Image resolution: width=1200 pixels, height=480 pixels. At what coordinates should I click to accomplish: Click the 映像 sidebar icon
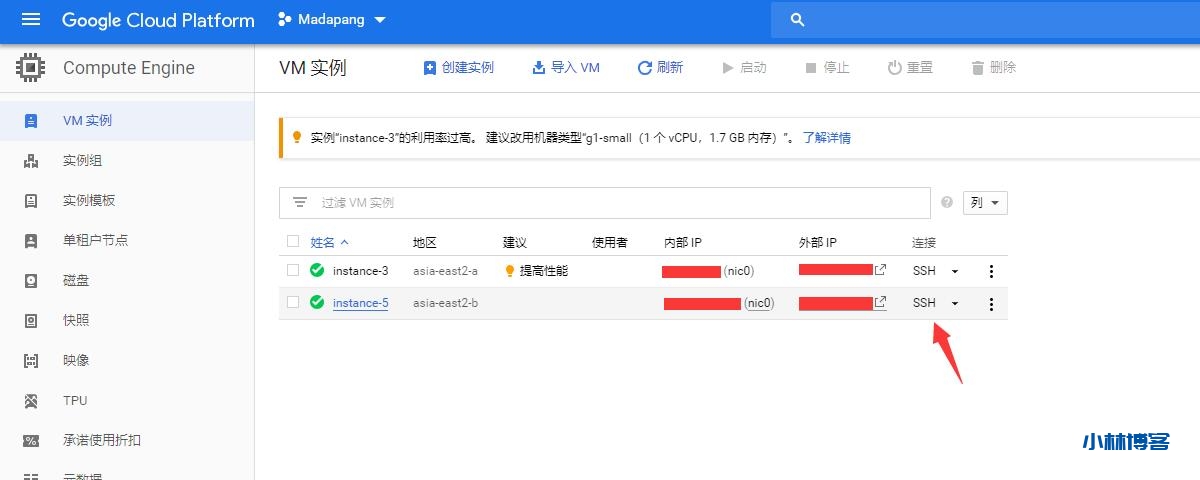pos(31,361)
